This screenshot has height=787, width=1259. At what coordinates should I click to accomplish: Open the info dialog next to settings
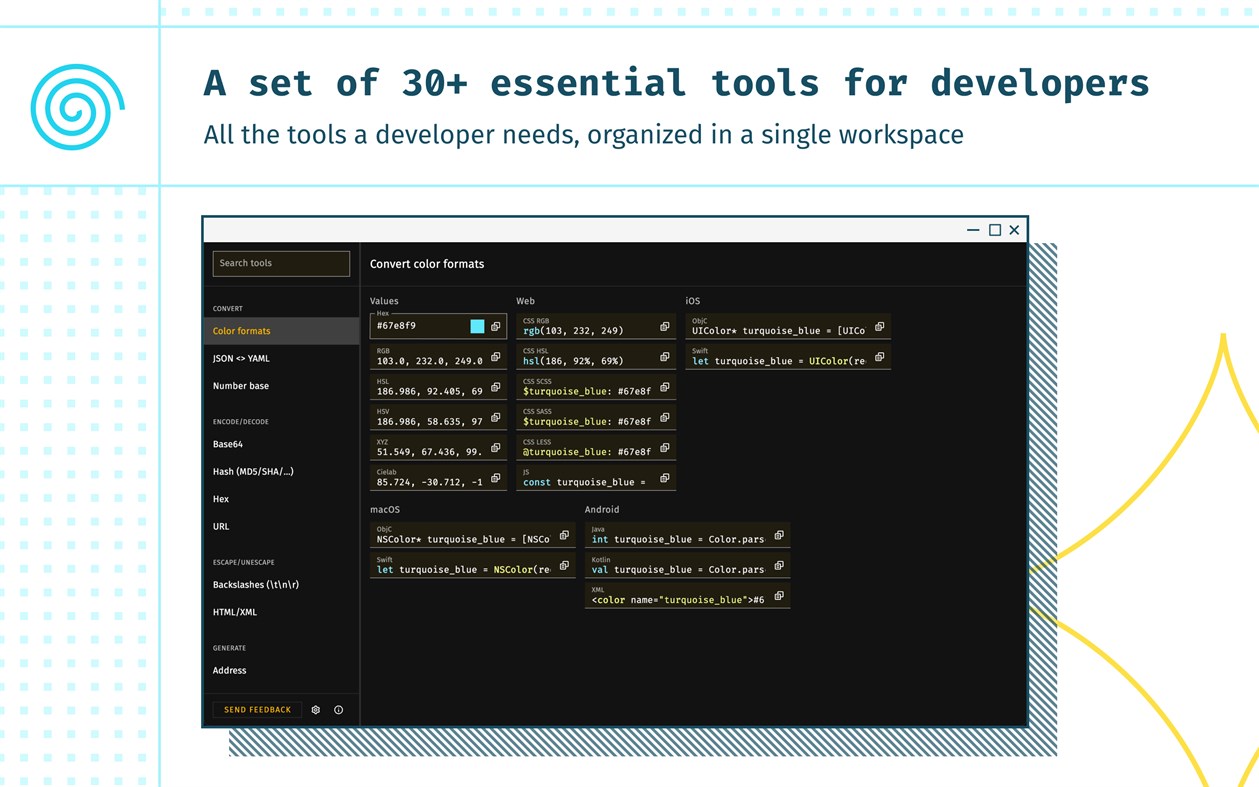click(338, 709)
